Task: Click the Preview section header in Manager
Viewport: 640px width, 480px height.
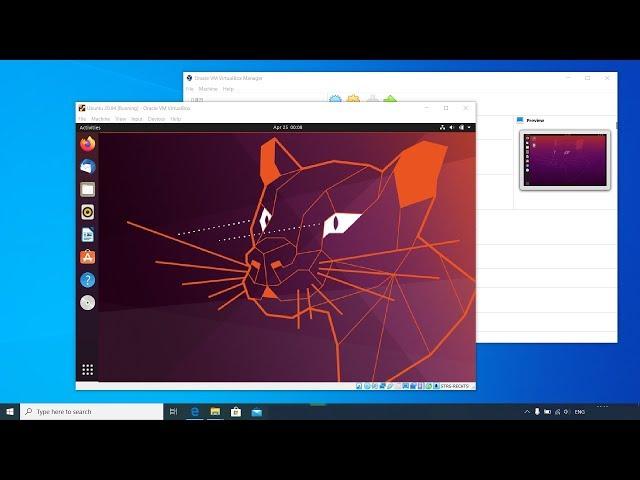Action: pyautogui.click(x=535, y=120)
